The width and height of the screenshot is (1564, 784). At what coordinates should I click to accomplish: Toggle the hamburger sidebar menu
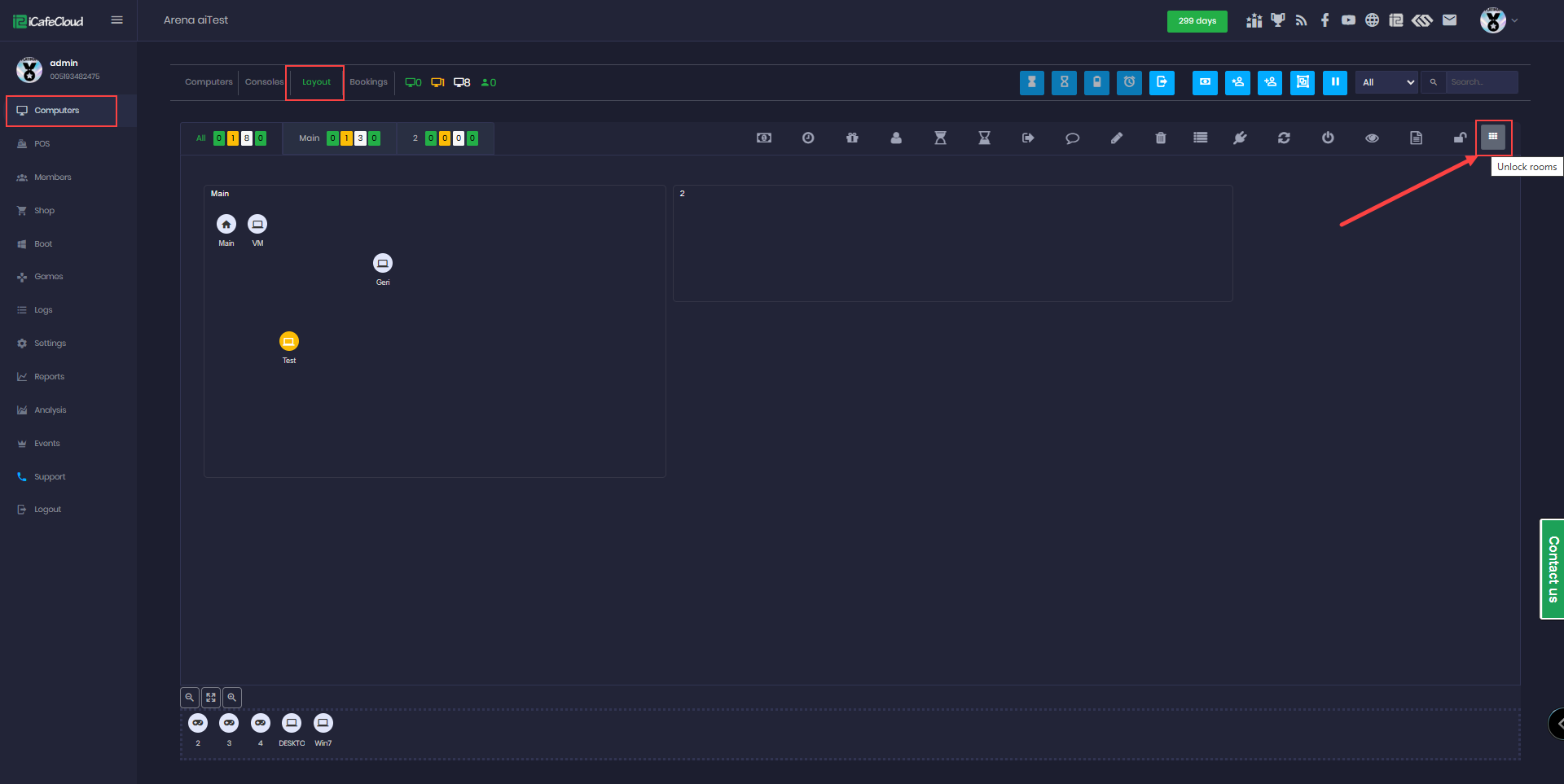tap(116, 20)
